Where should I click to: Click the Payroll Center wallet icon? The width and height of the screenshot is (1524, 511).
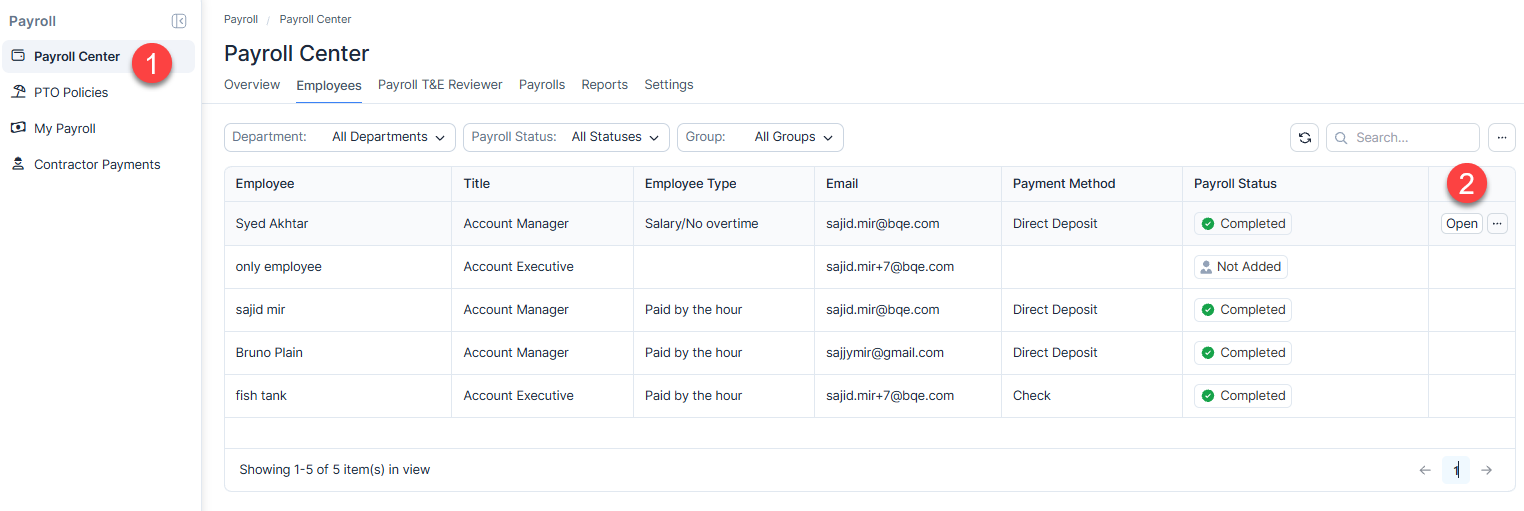tap(18, 56)
